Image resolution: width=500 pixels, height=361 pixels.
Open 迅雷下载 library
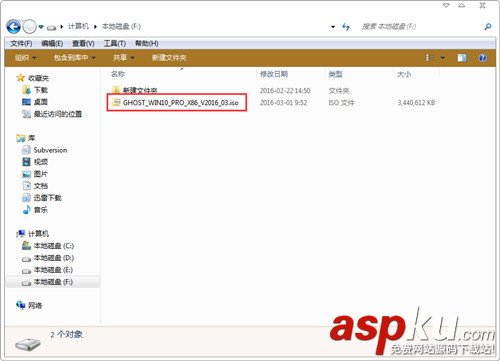click(48, 198)
